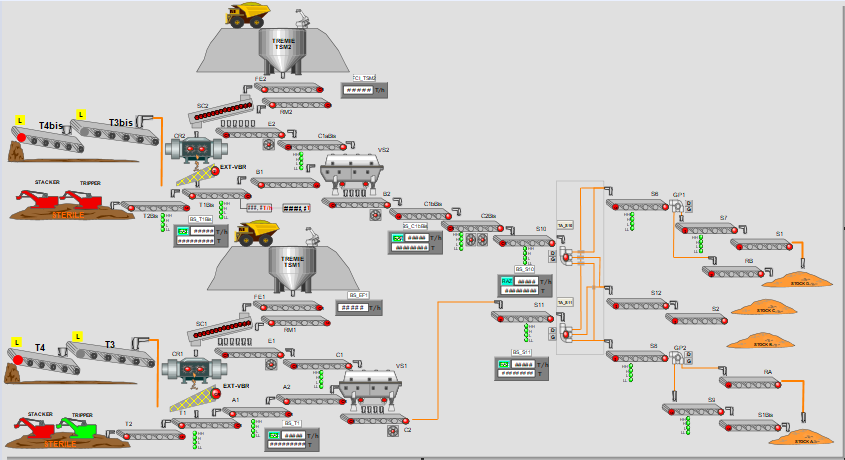Click the diverter chute below S10 conveyor
Screen dimensions: 845x460
click(x=565, y=256)
